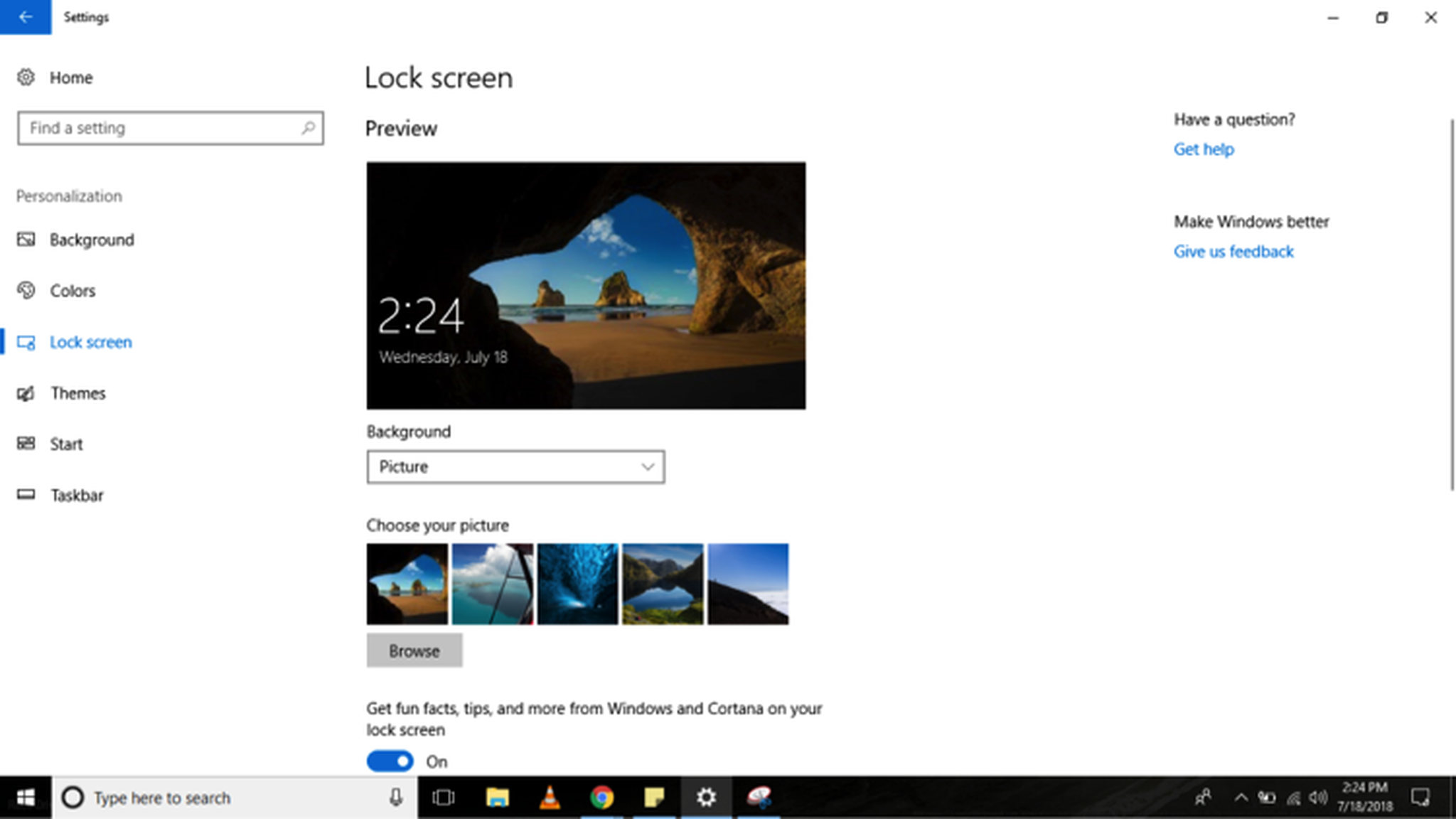Open the Colors settings page
Image resolution: width=1456 pixels, height=819 pixels.
(73, 290)
